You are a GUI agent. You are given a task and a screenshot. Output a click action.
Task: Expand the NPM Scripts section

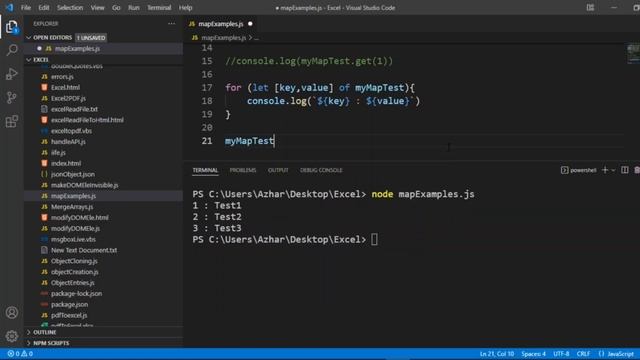[x=29, y=343]
